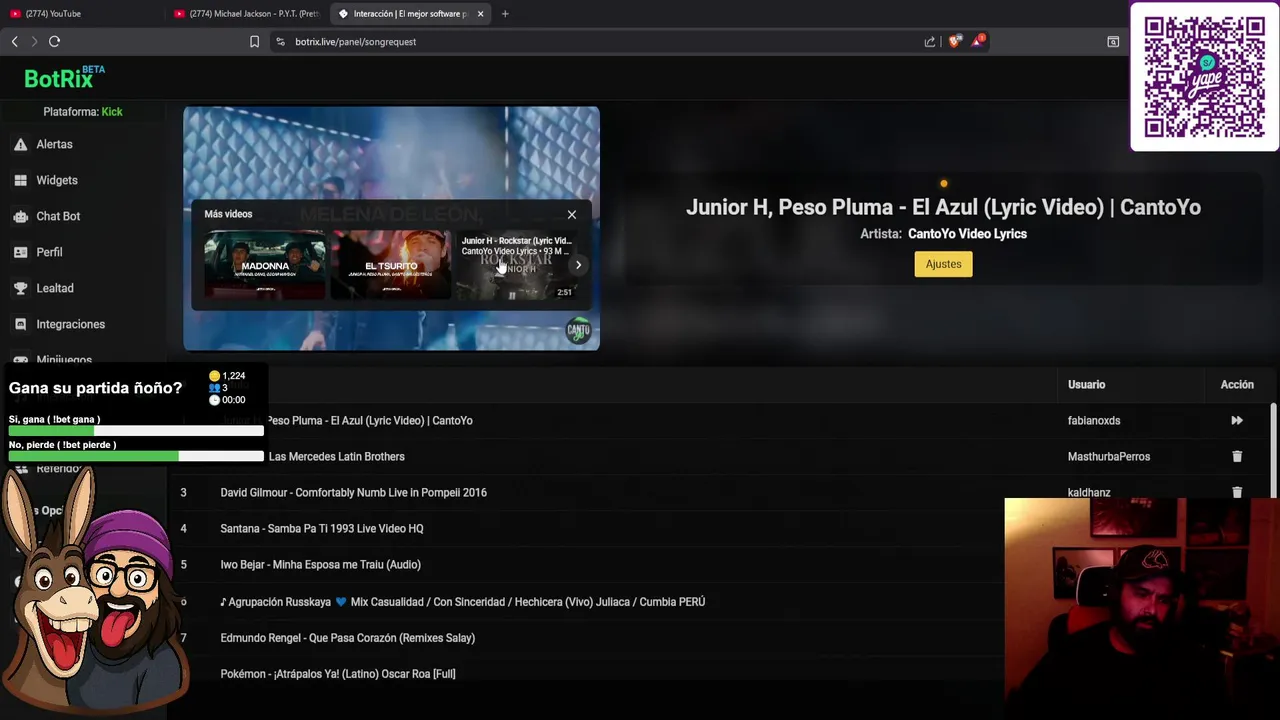1280x720 pixels.
Task: Play the EL TSURITO suggested video thumbnail
Action: tap(391, 265)
